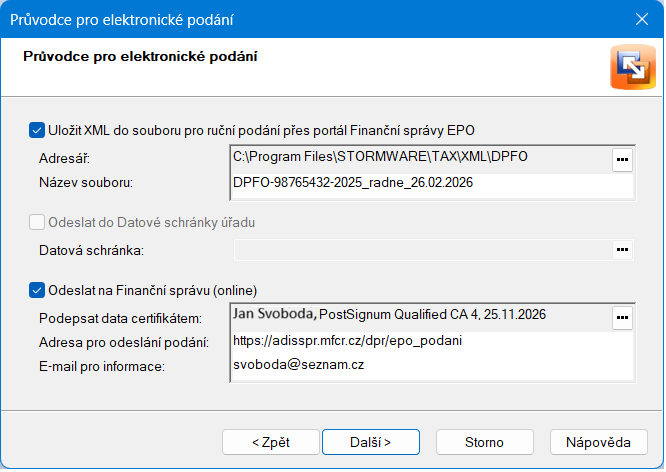Open the Datová schránka ellipsis browse button
666x472 pixels.
click(622, 249)
